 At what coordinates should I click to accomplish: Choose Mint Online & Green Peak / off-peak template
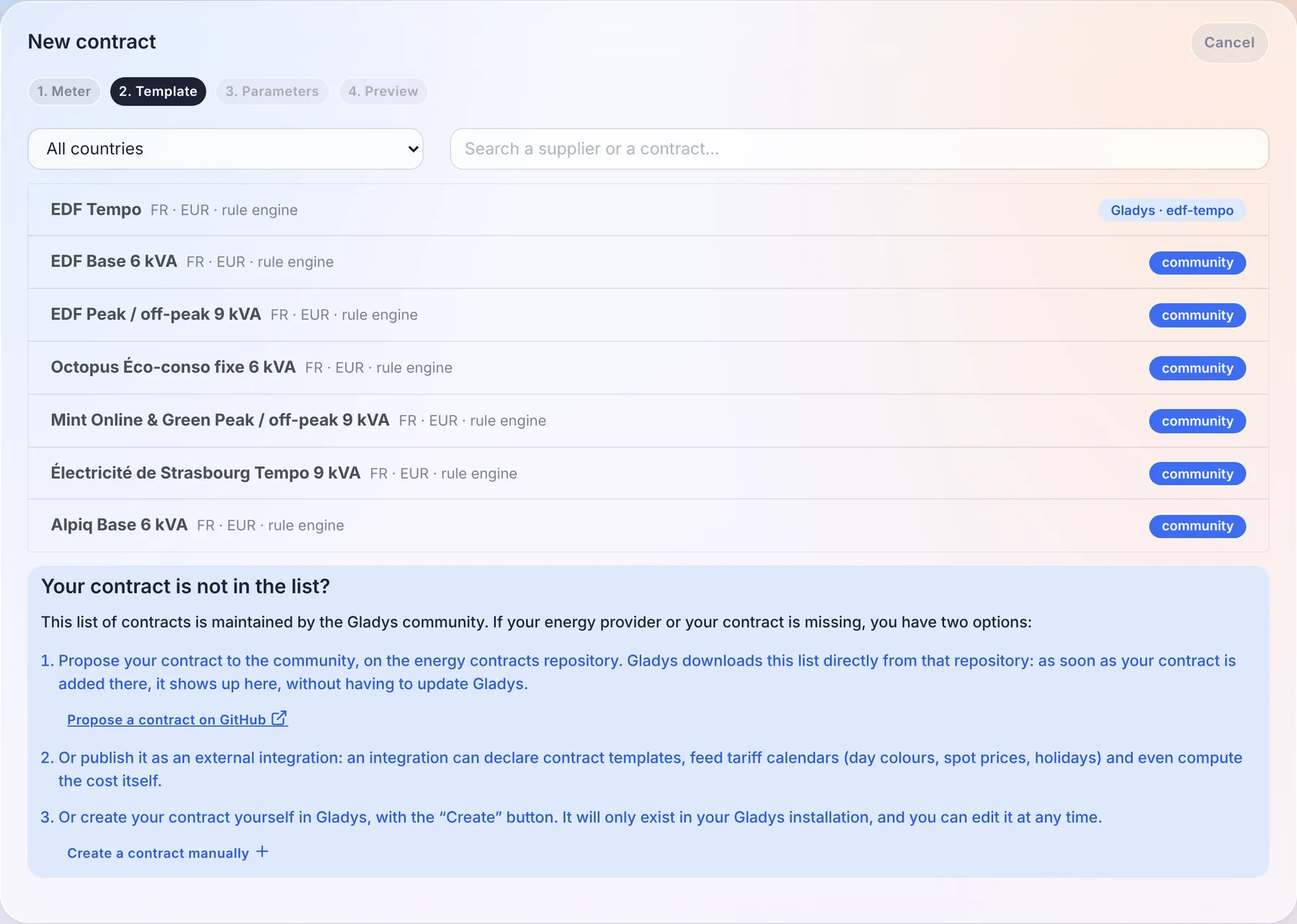(x=648, y=421)
